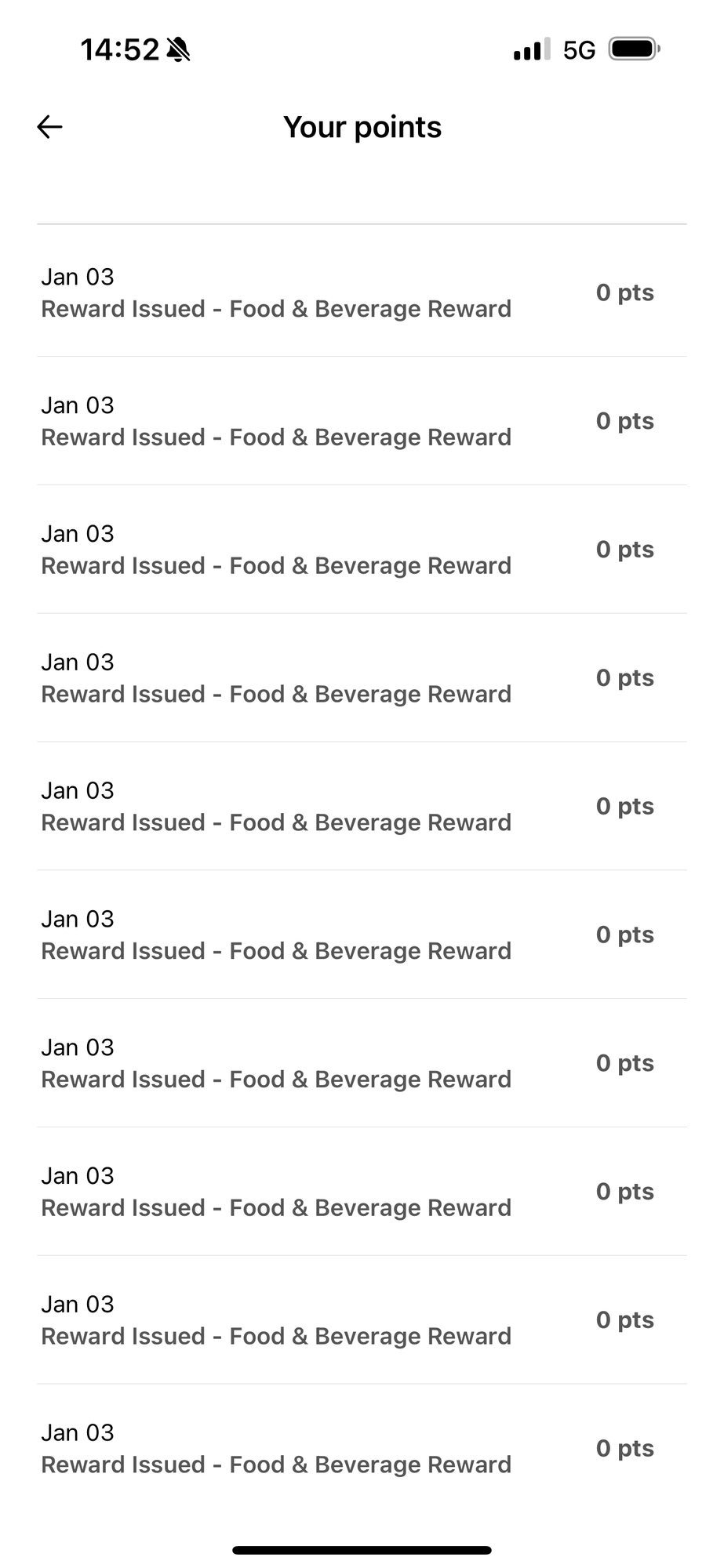The width and height of the screenshot is (724, 1568).
Task: Tap the back arrow icon
Action: tap(49, 127)
